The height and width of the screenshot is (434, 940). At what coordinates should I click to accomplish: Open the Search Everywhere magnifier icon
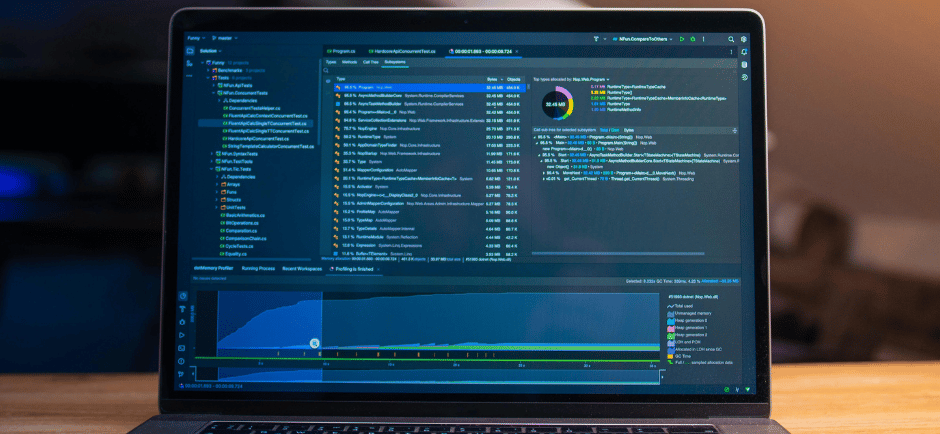[x=731, y=39]
